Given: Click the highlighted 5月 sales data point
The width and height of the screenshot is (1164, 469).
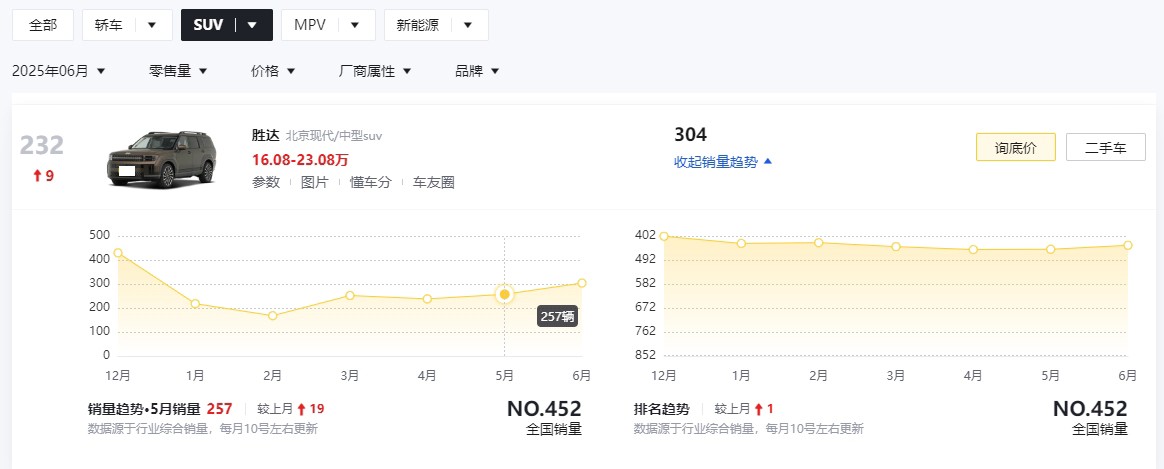Looking at the screenshot, I should 505,295.
